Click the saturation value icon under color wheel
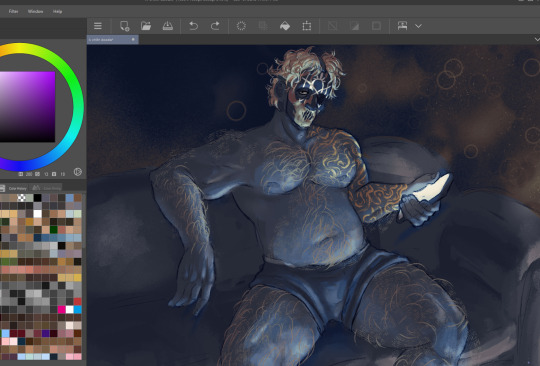 [38, 174]
